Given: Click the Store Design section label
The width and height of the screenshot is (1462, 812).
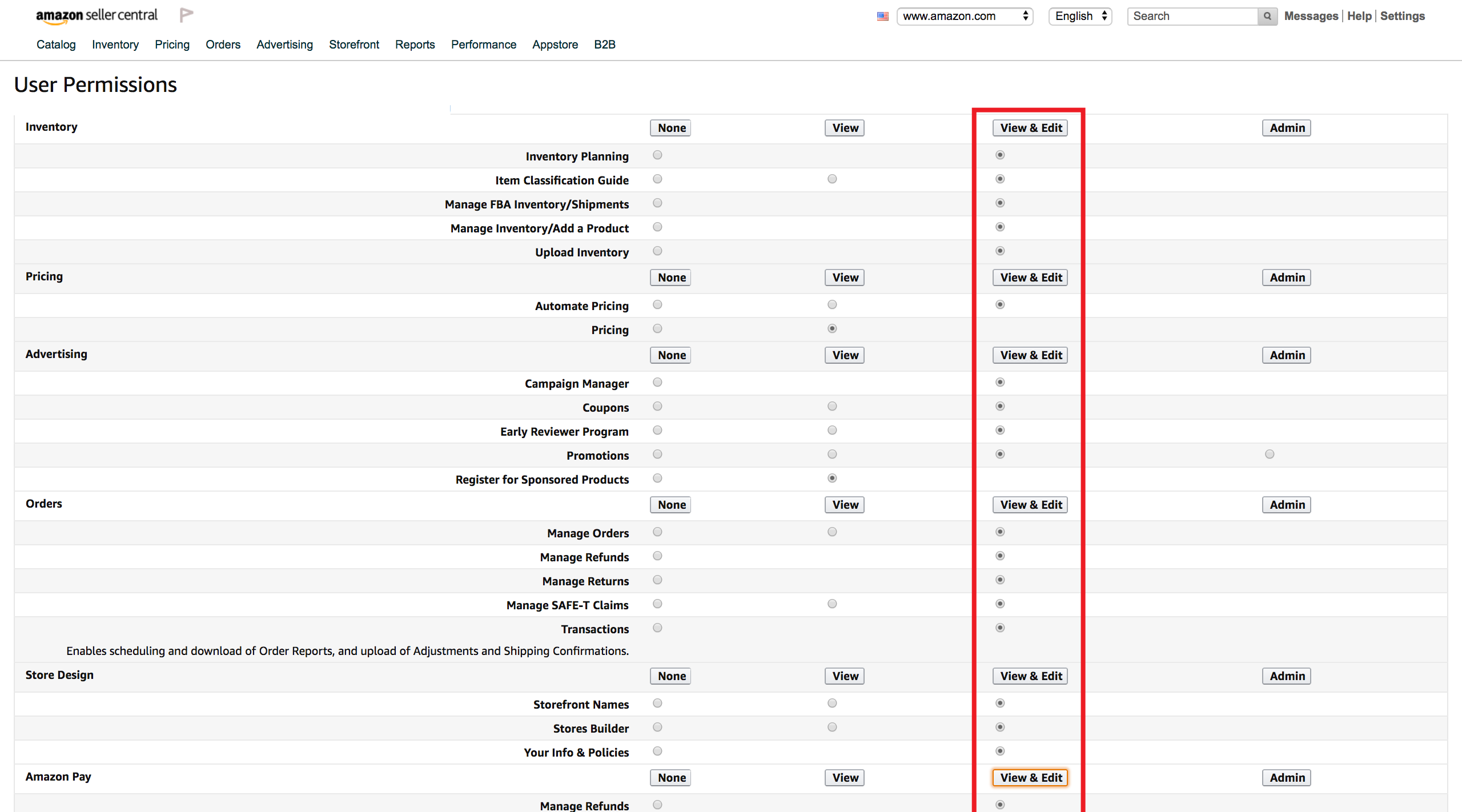Looking at the screenshot, I should click(x=59, y=675).
